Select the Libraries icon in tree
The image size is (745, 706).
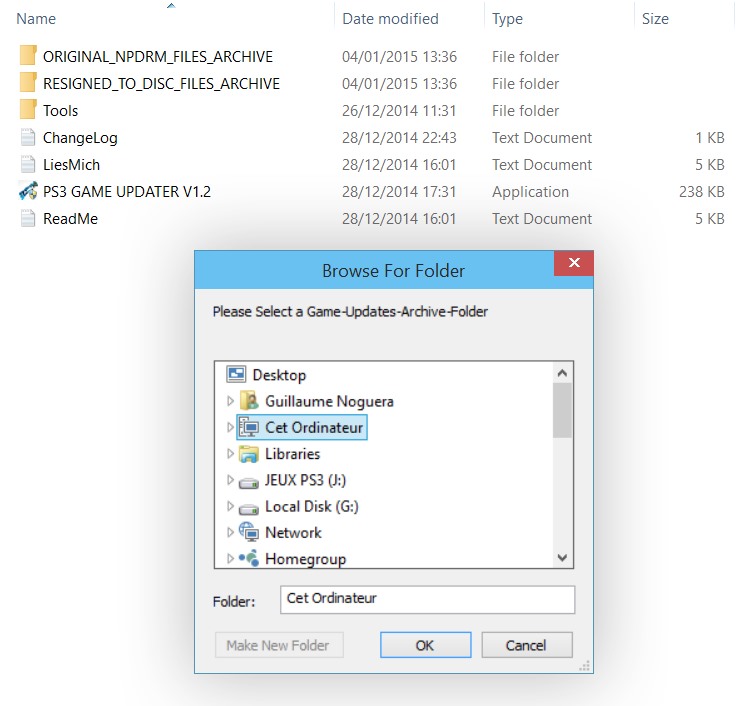click(249, 454)
